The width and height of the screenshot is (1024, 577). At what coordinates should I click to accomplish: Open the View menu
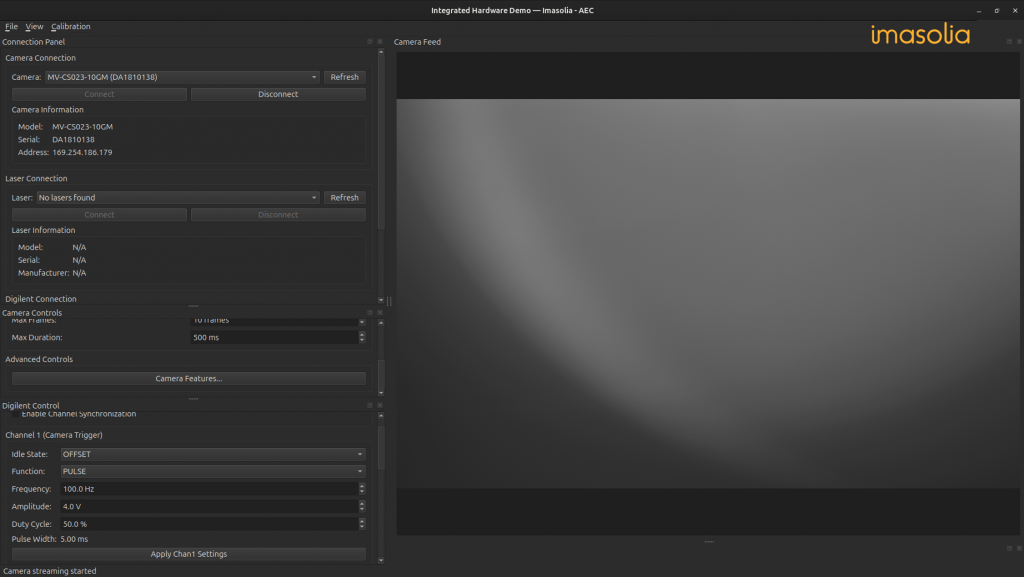pos(34,27)
